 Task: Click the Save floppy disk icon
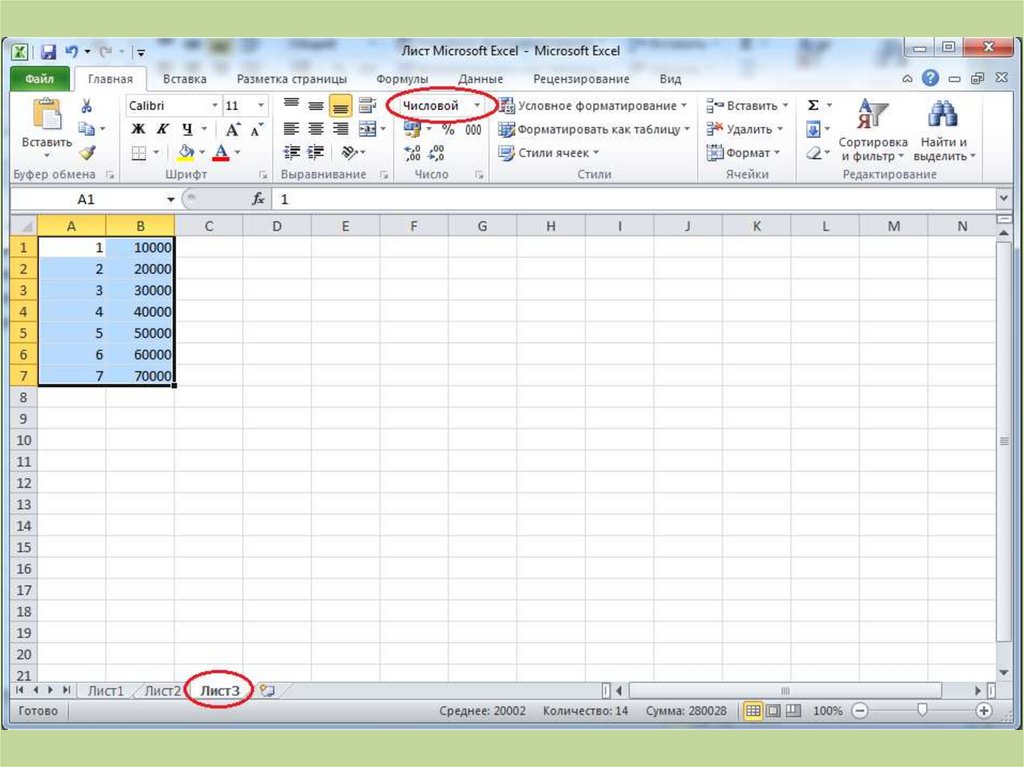pos(48,51)
